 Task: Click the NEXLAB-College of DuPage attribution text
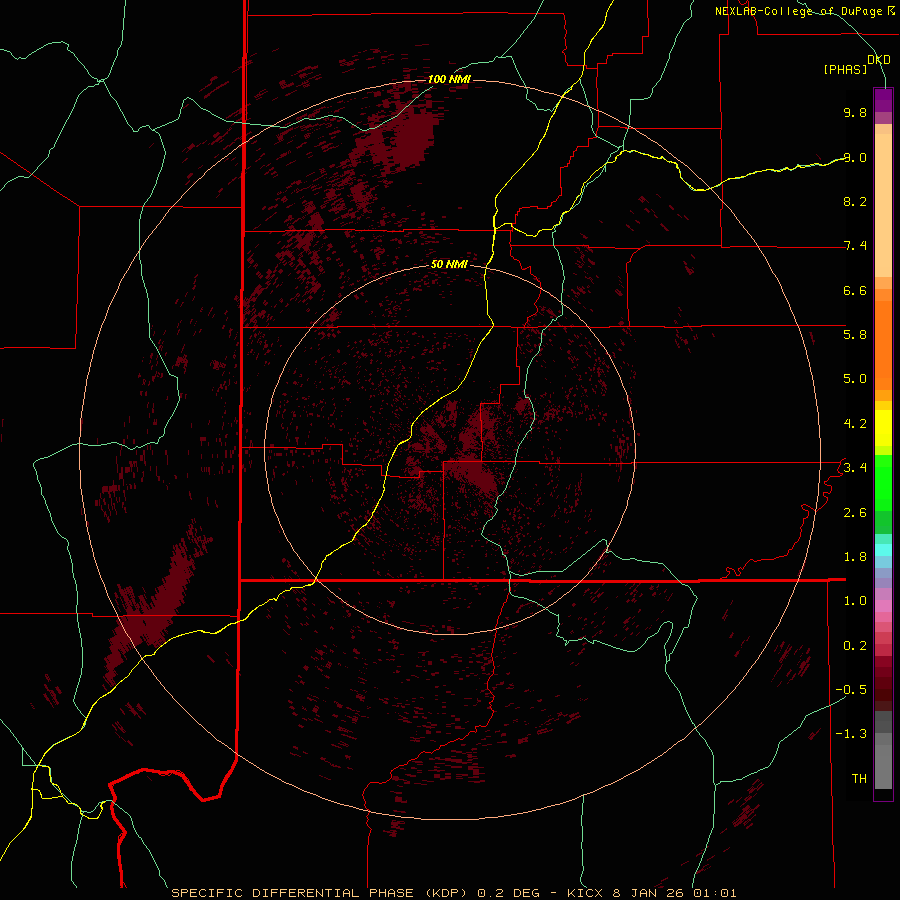[x=805, y=11]
